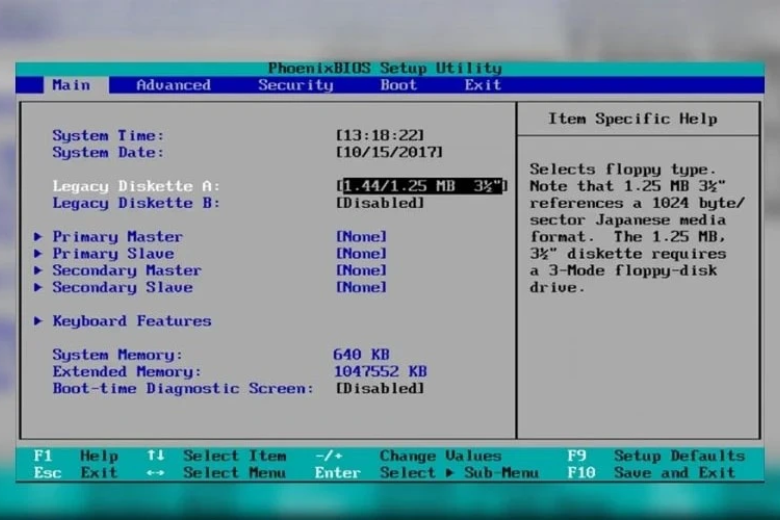Open the Main menu tab
Viewport: 780px width, 520px height.
coord(72,85)
